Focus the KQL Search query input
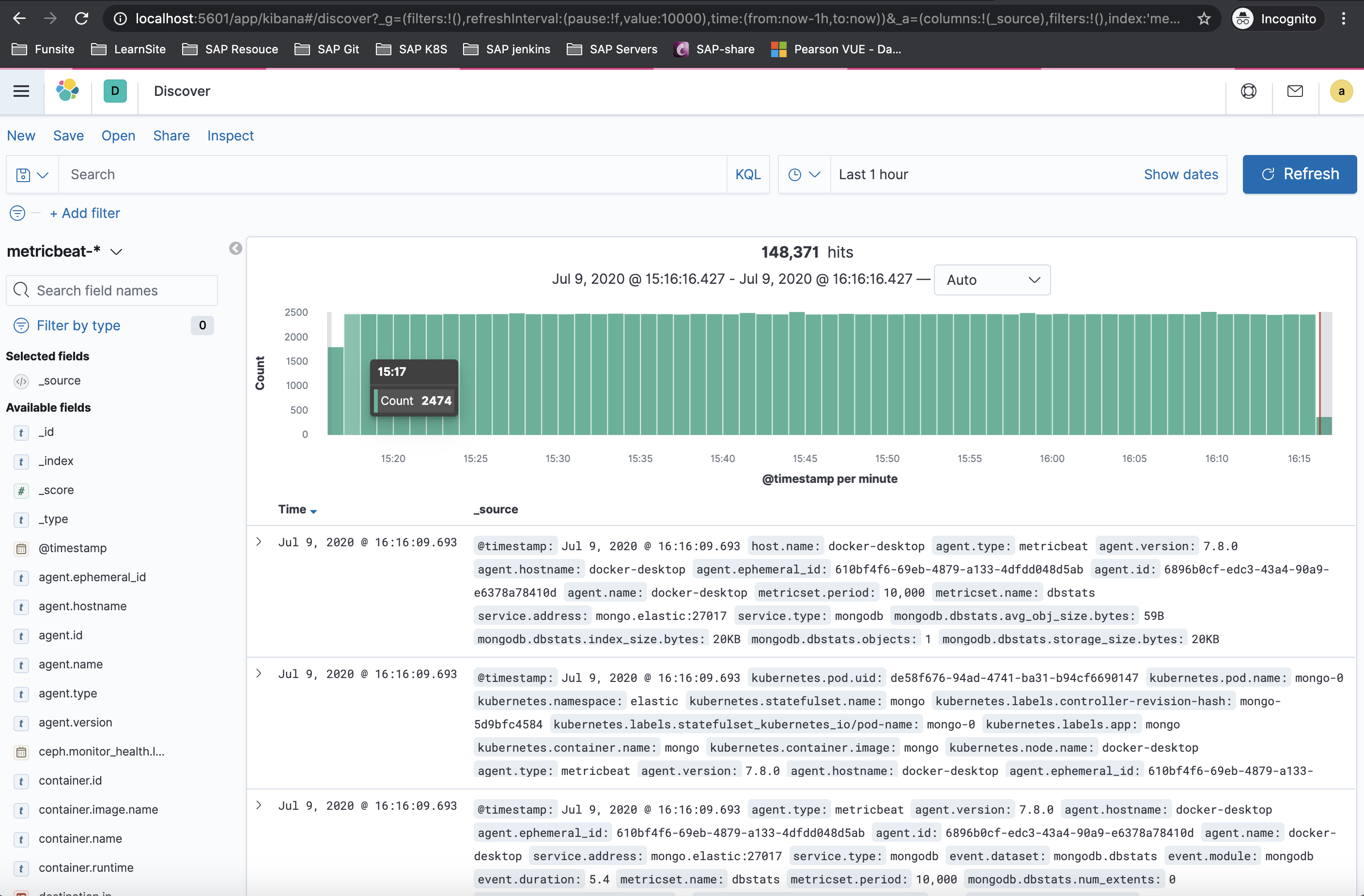1364x896 pixels. 392,175
